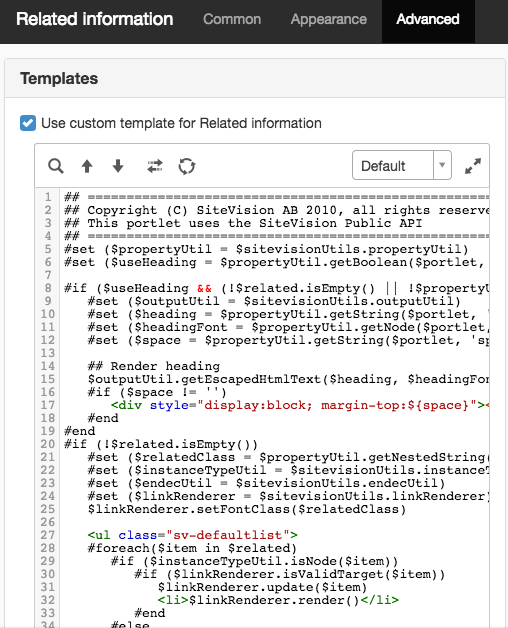Click the Use custom template label text

click(x=181, y=123)
